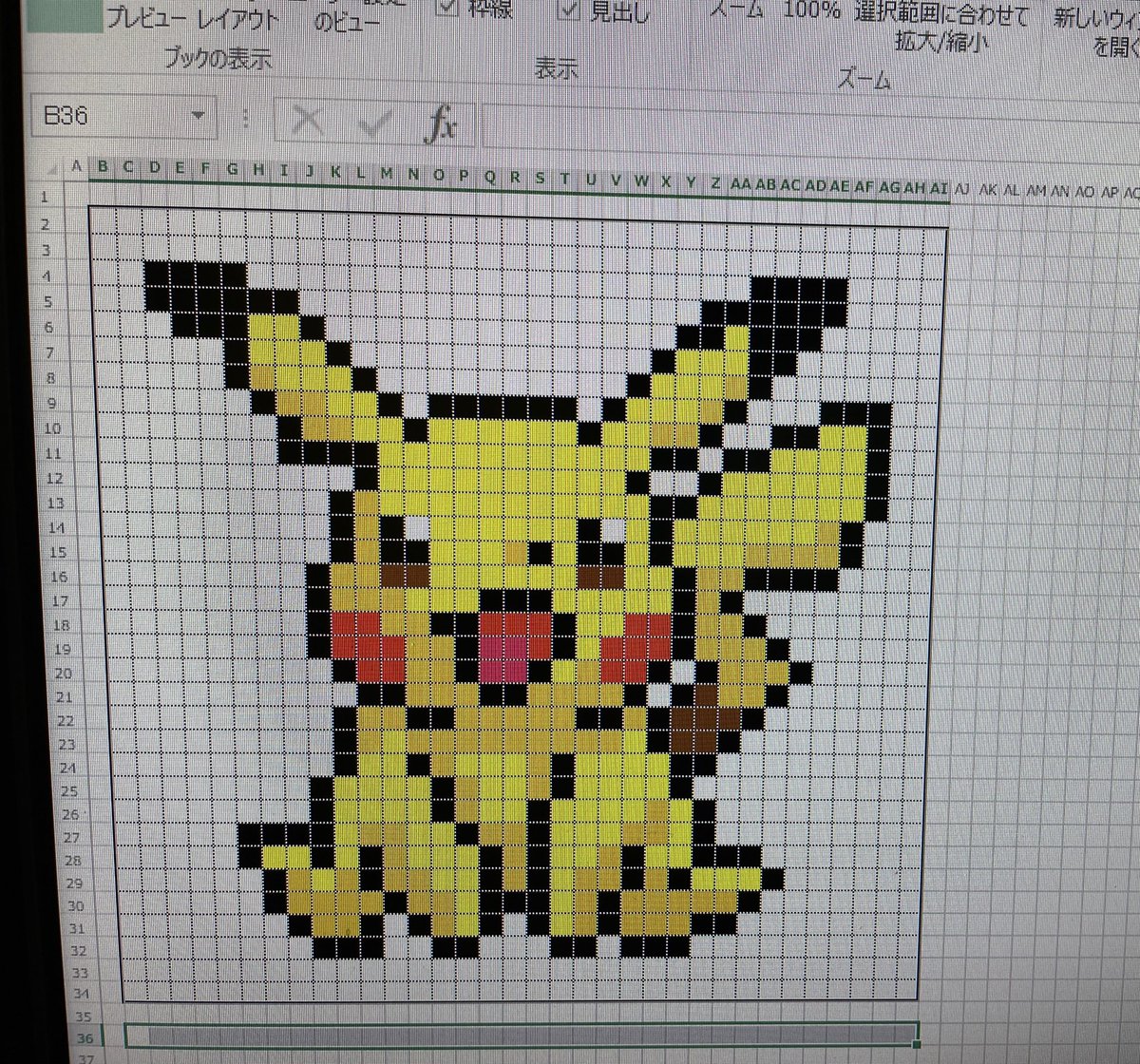This screenshot has width=1140, height=1064.
Task: Select column K header
Action: coord(335,172)
